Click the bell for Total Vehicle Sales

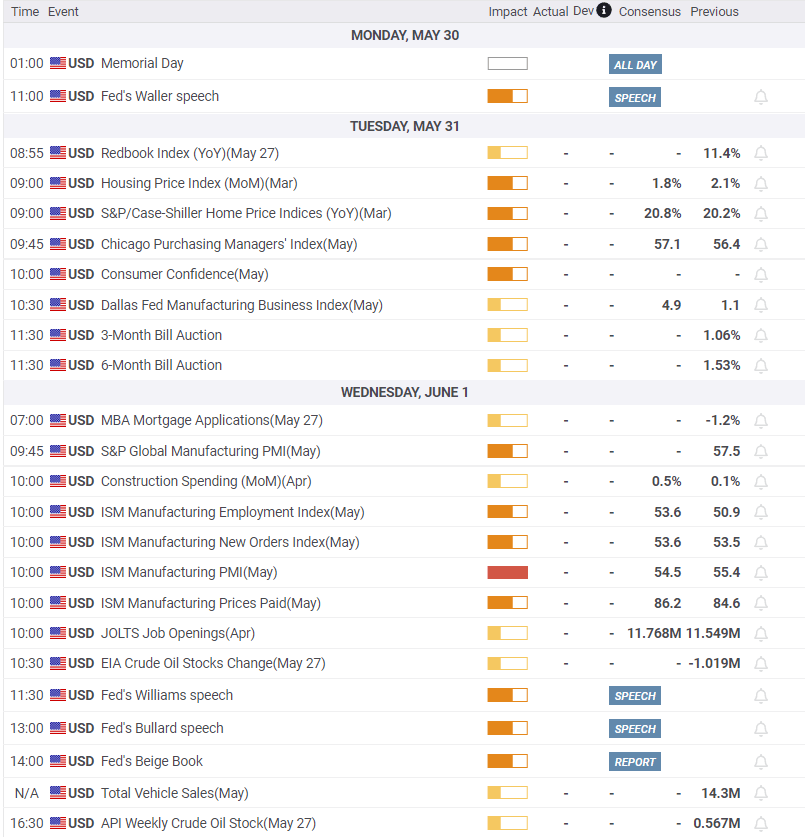[761, 794]
